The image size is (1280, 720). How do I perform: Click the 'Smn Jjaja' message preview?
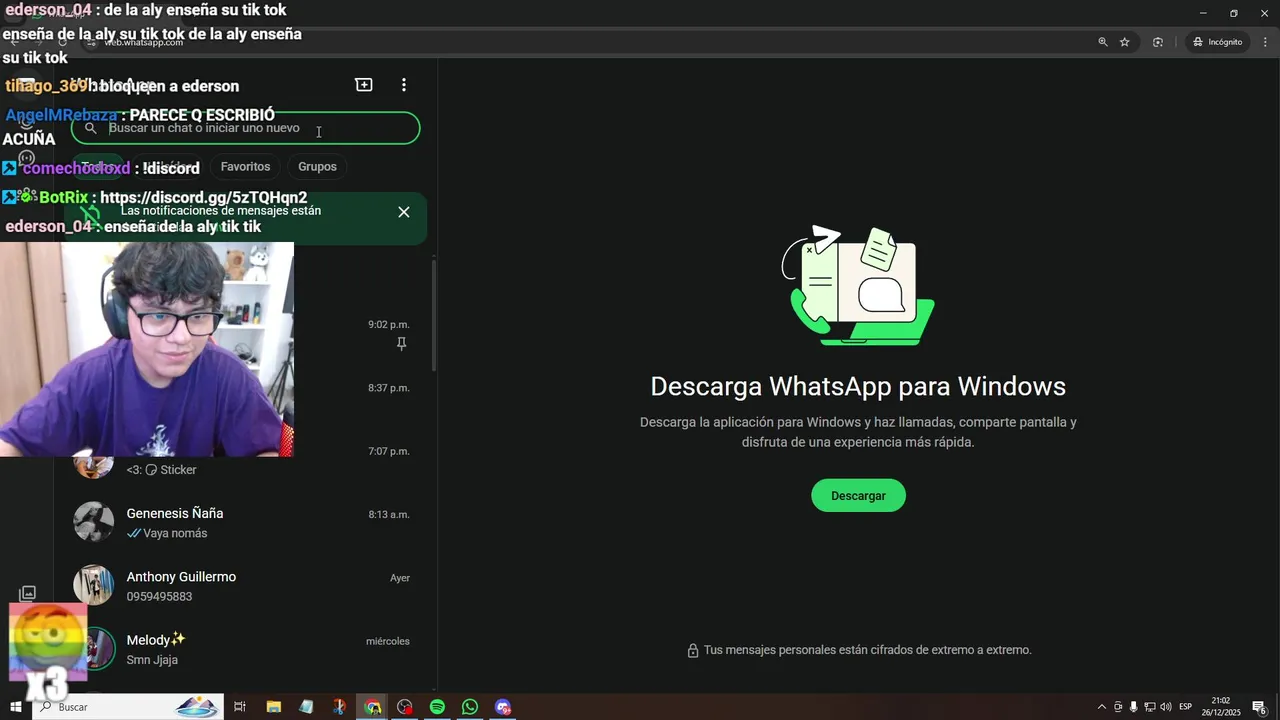152,660
